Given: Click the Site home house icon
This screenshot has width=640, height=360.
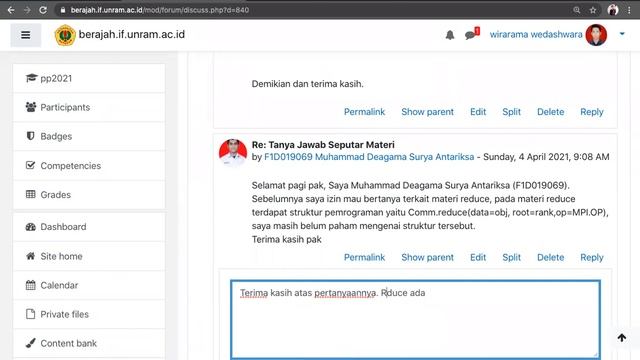Looking at the screenshot, I should tap(31, 256).
